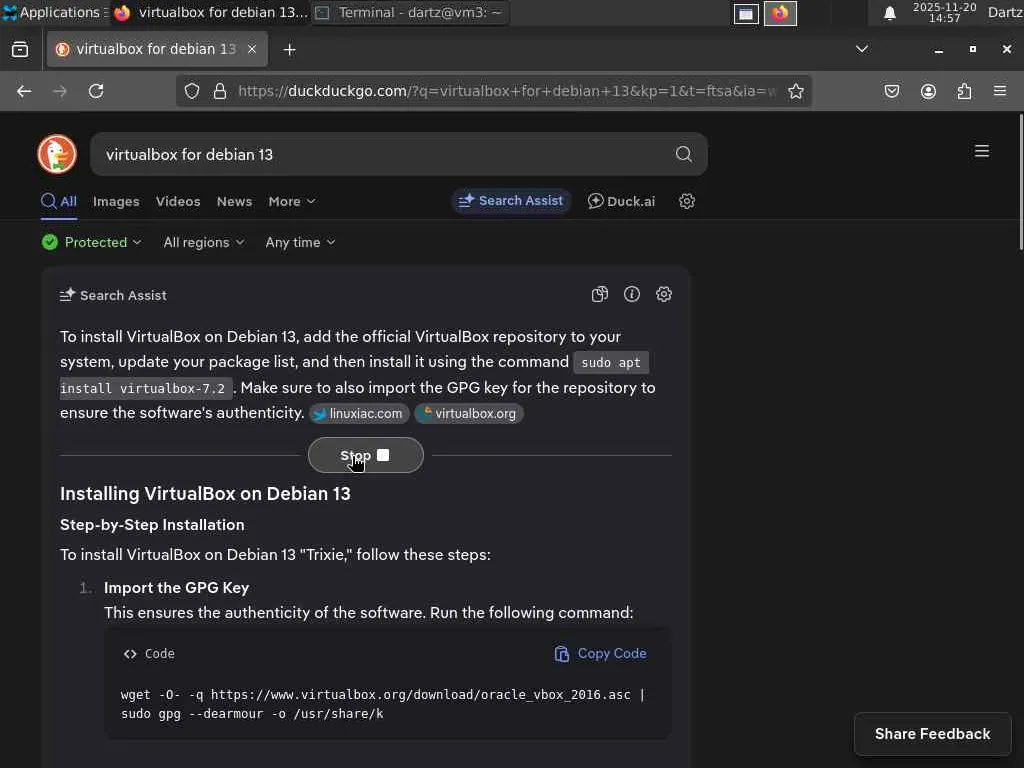Click the Step-by-Step Installation subheading

click(152, 525)
